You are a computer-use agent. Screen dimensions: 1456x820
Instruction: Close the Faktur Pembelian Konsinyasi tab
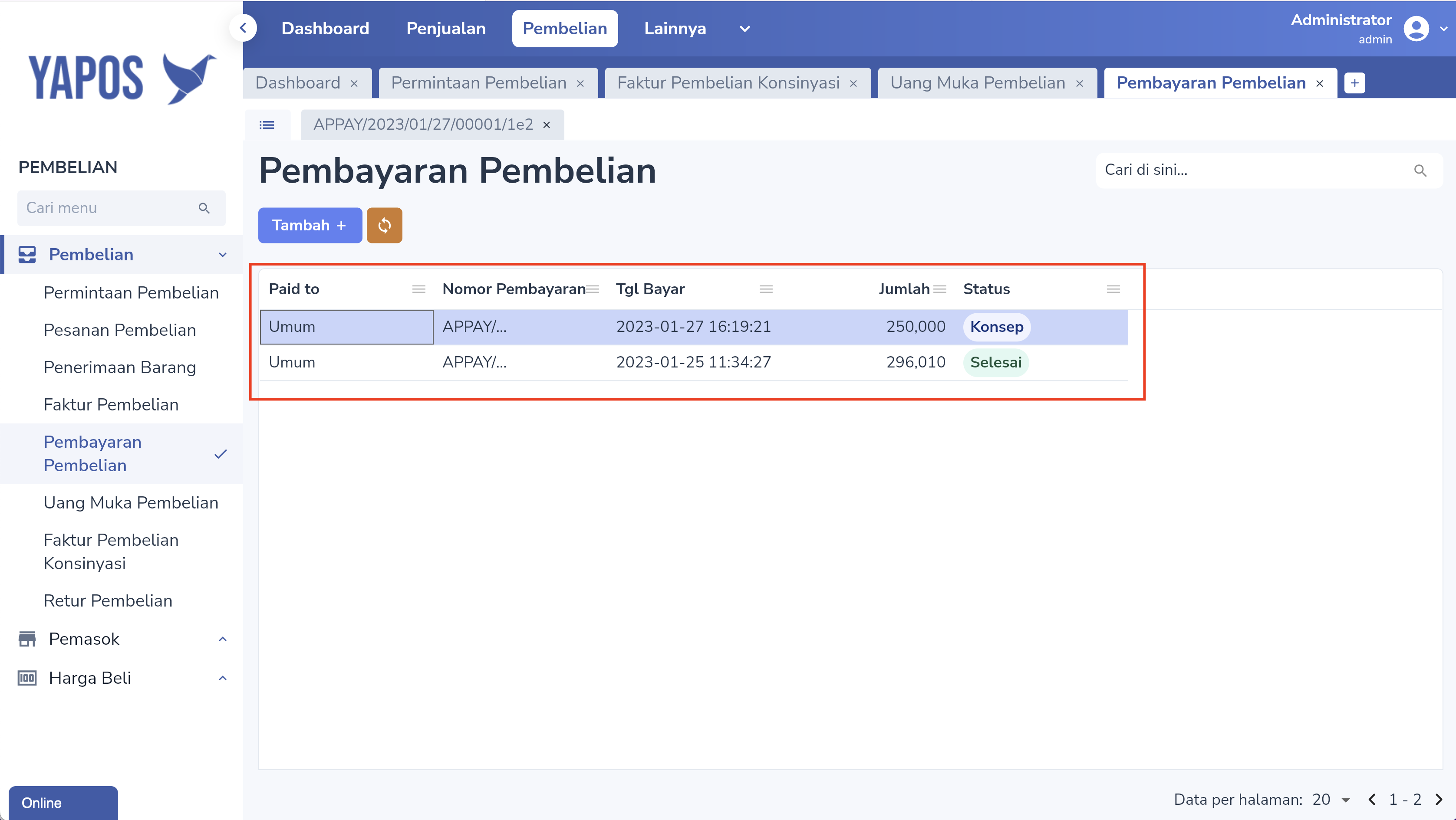(853, 84)
